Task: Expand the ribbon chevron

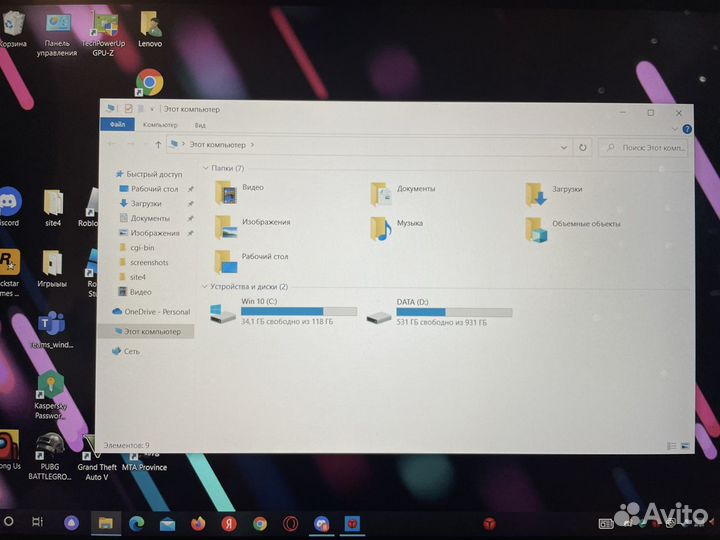Action: 675,129
